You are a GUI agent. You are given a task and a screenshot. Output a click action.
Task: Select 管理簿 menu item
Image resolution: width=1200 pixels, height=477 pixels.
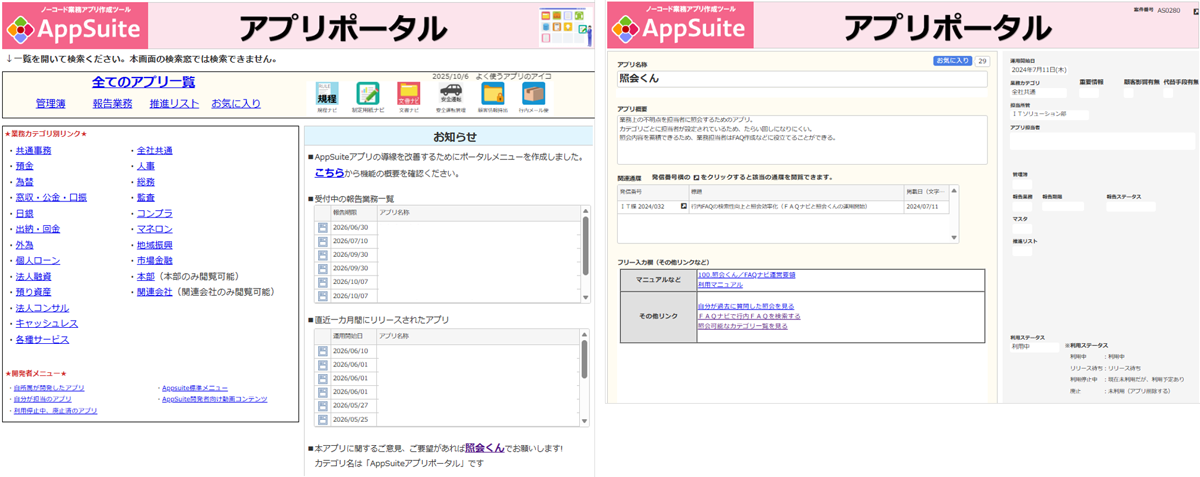point(51,103)
